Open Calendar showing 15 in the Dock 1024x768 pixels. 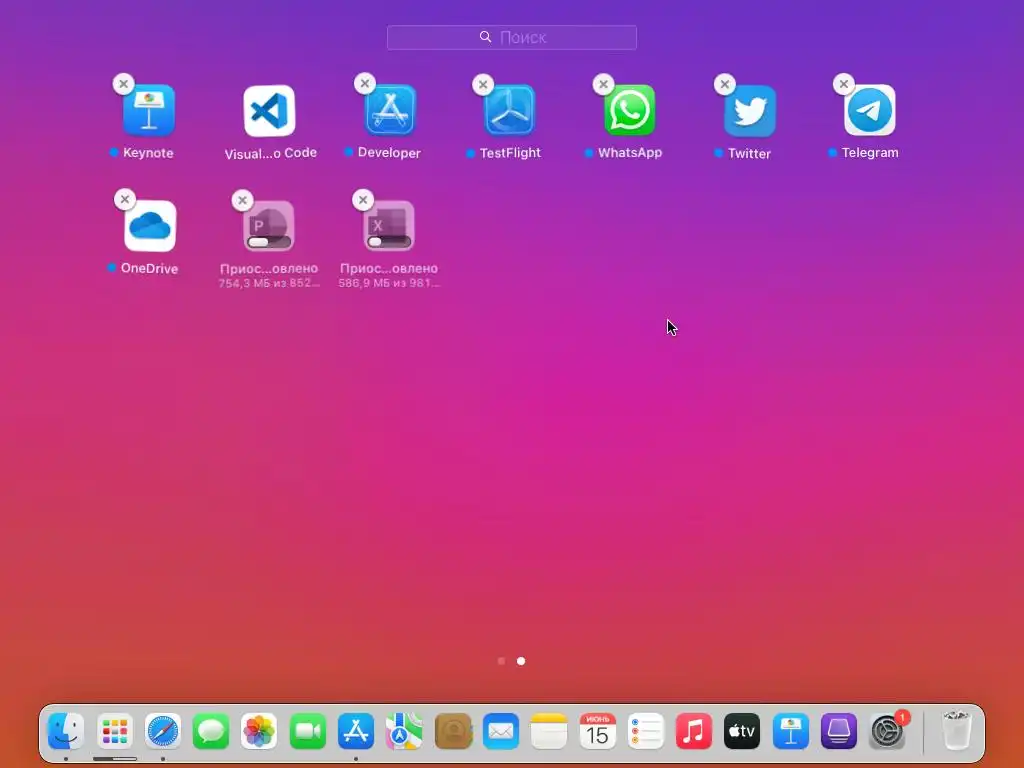(x=598, y=731)
